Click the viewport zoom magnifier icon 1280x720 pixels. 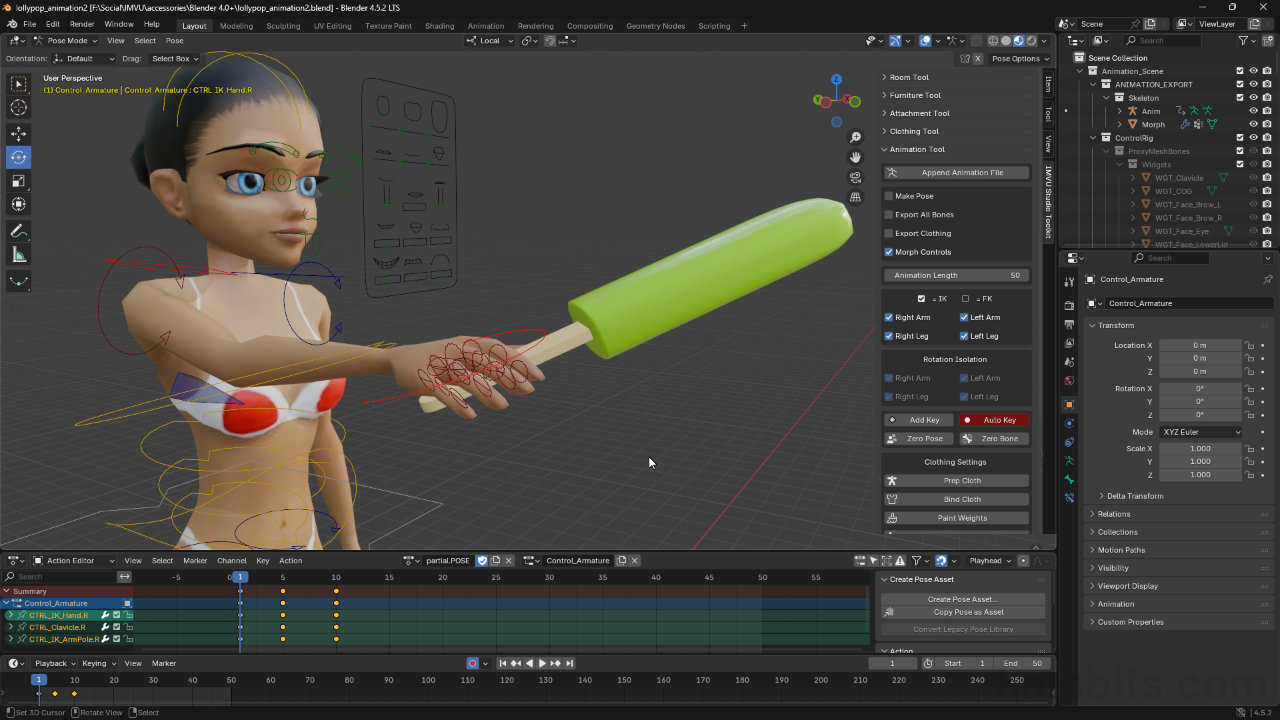click(x=855, y=137)
